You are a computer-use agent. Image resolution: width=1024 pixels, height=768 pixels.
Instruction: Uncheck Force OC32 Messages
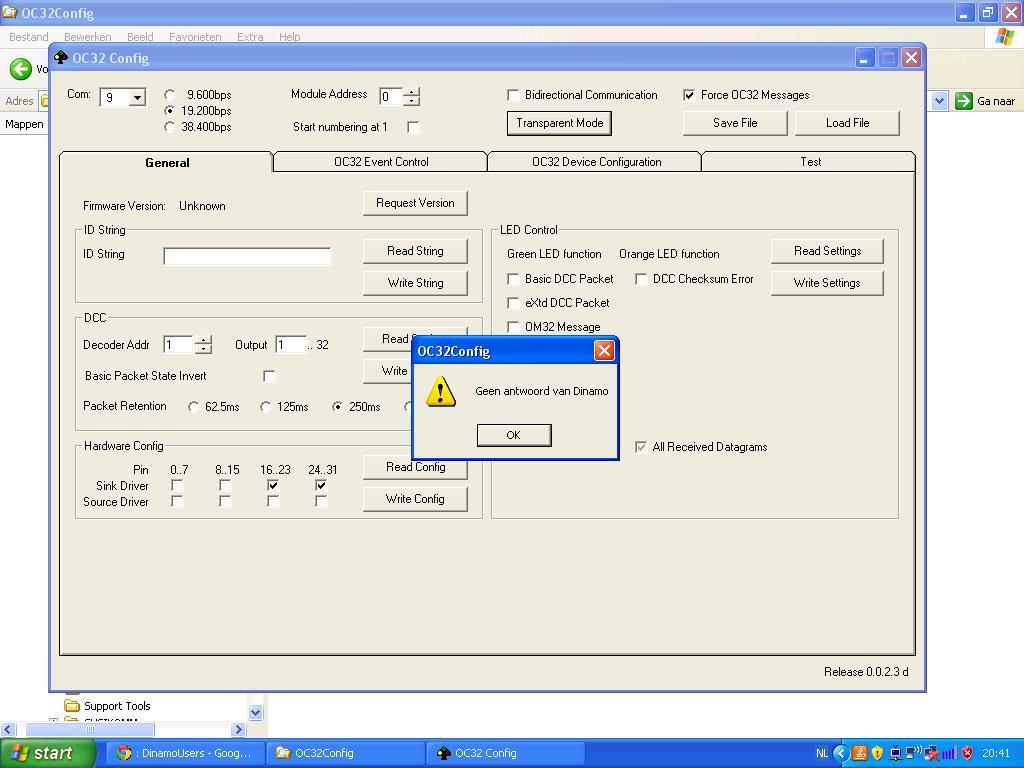(689, 95)
